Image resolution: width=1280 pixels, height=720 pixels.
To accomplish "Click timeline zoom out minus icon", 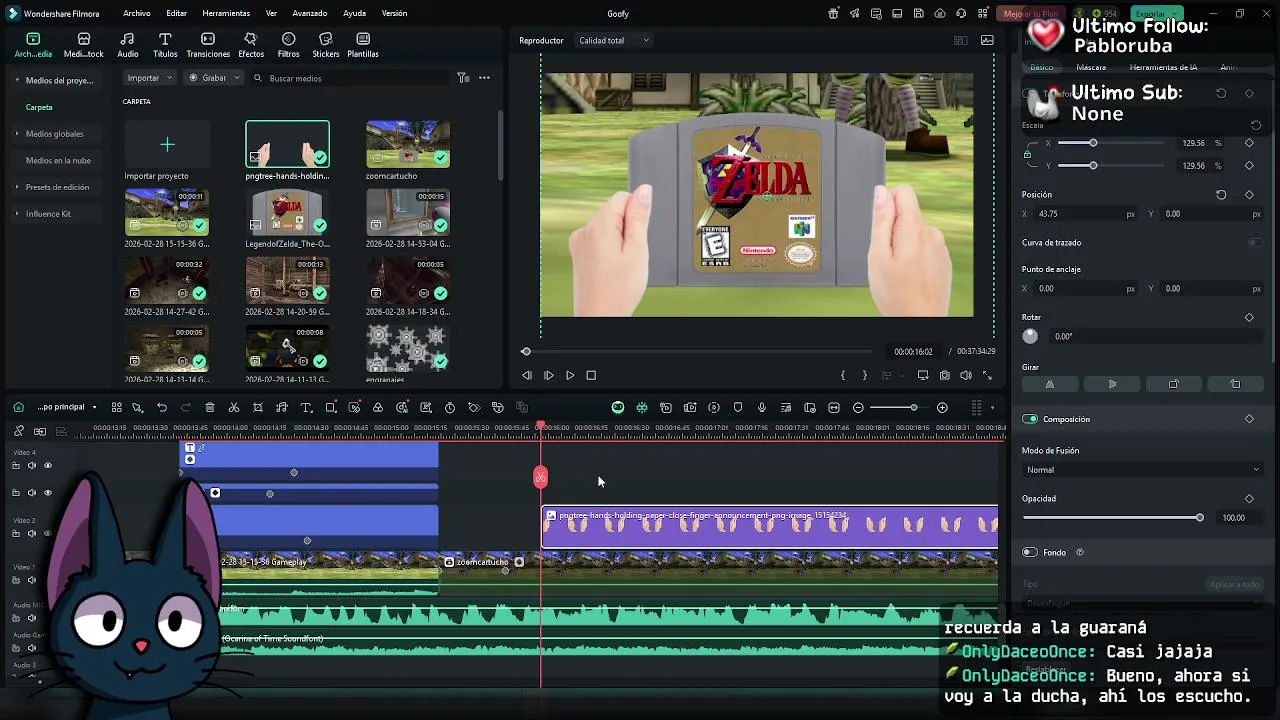I will click(858, 408).
